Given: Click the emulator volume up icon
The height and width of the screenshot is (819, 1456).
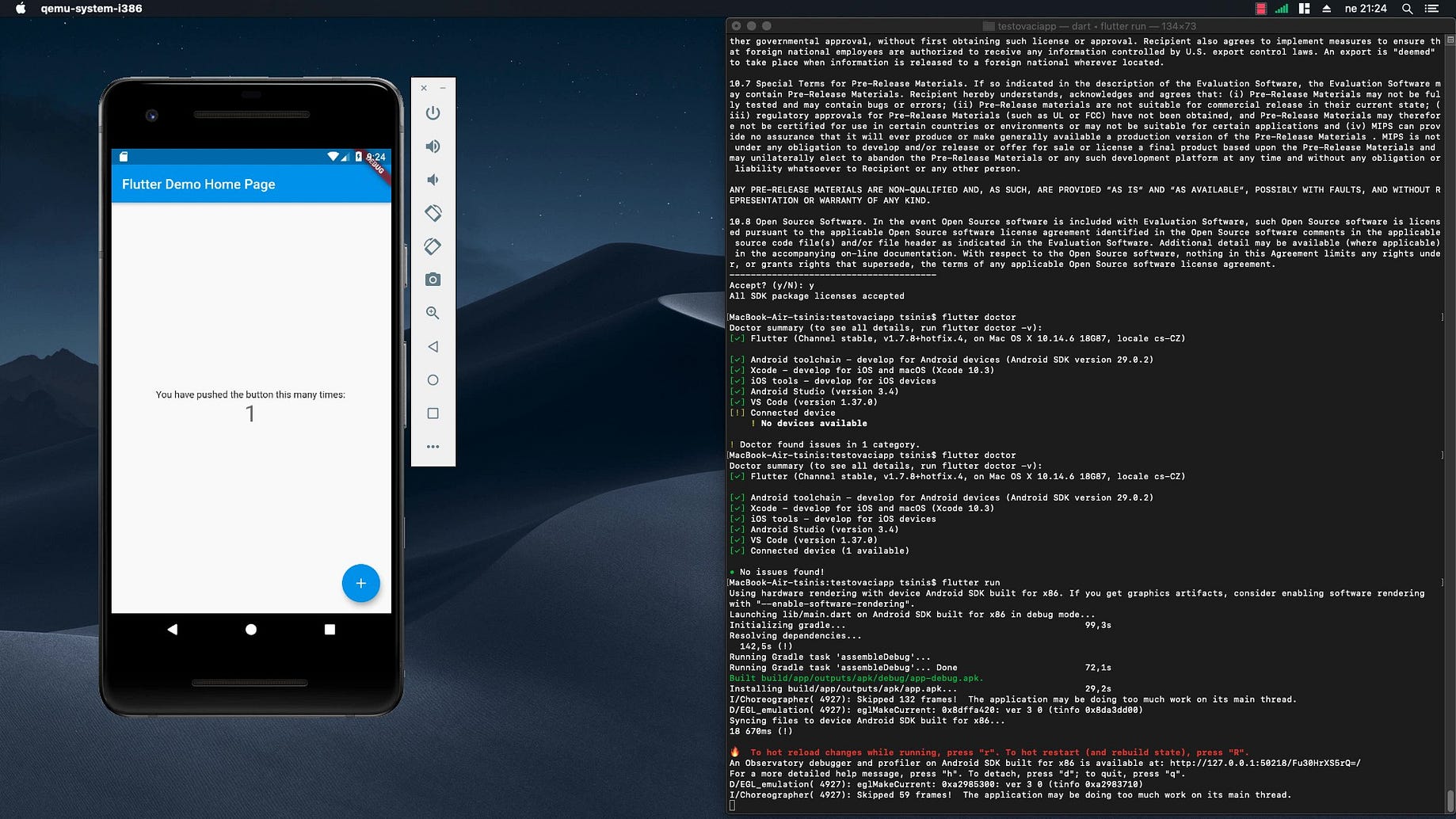Looking at the screenshot, I should 433,147.
